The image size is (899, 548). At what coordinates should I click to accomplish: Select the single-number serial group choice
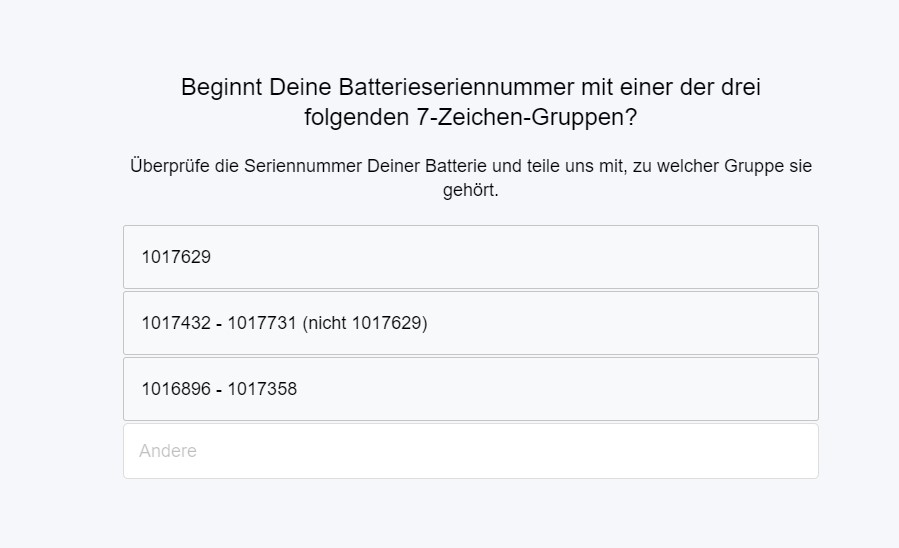[x=470, y=257]
